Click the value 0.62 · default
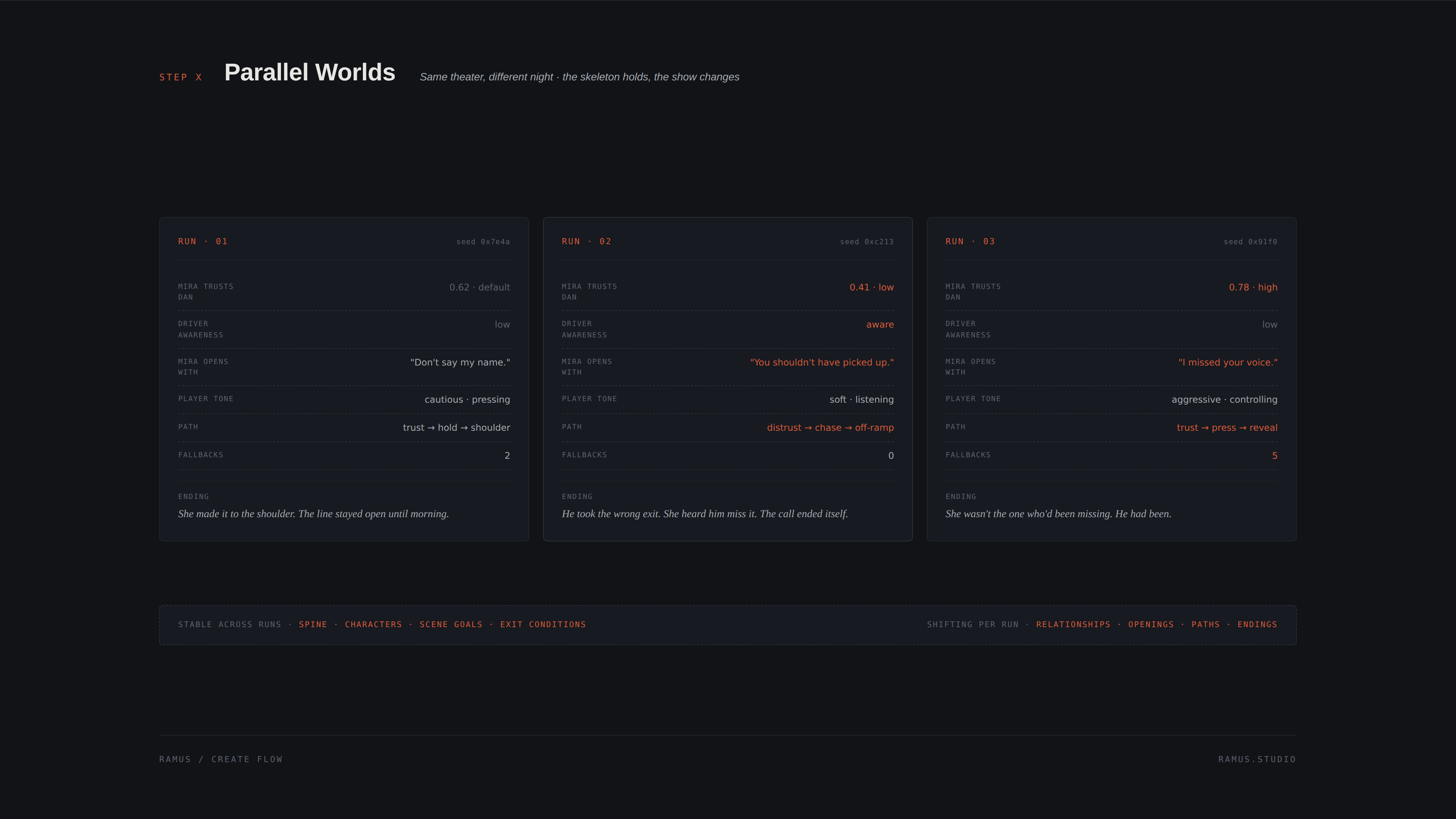Image resolution: width=1456 pixels, height=819 pixels. click(x=480, y=287)
